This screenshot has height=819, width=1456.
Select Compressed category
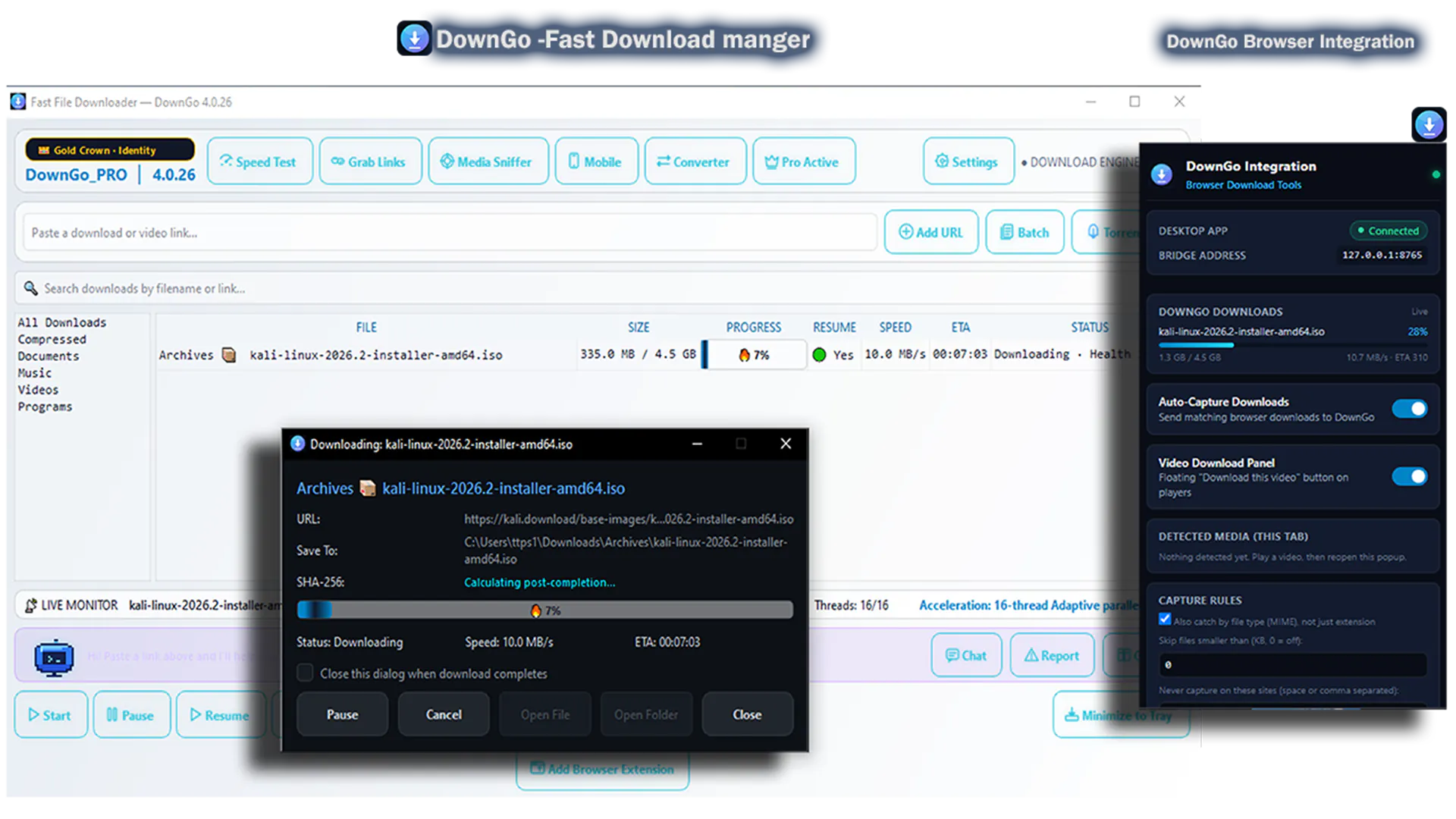(52, 339)
